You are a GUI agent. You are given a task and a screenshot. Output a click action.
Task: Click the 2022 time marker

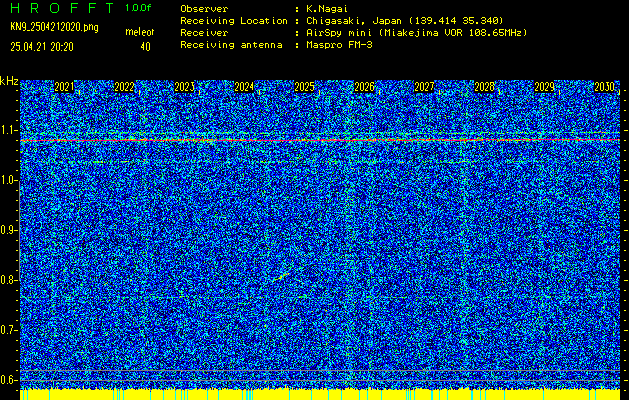click(124, 87)
